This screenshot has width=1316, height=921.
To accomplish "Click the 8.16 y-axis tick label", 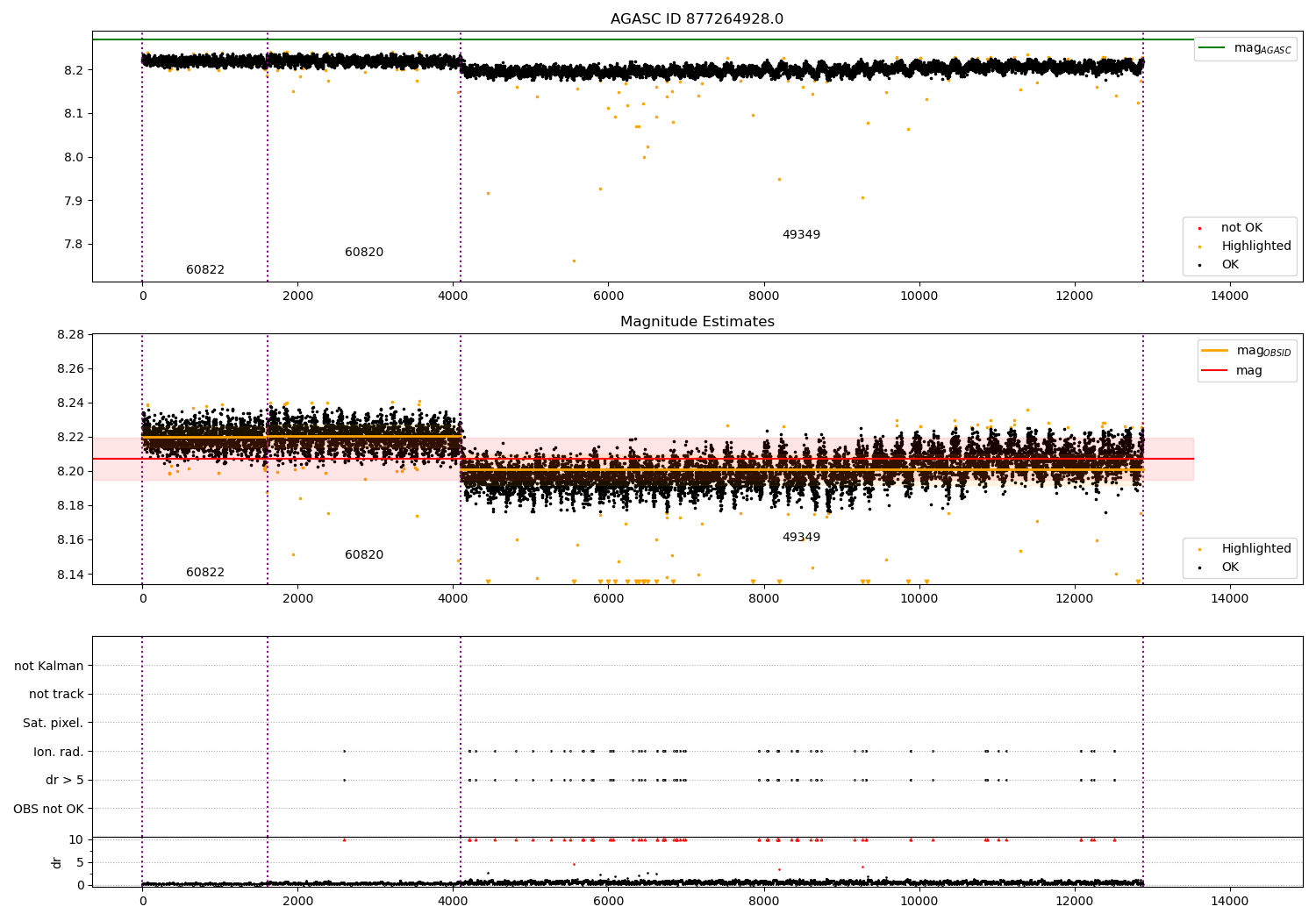I will [x=69, y=539].
